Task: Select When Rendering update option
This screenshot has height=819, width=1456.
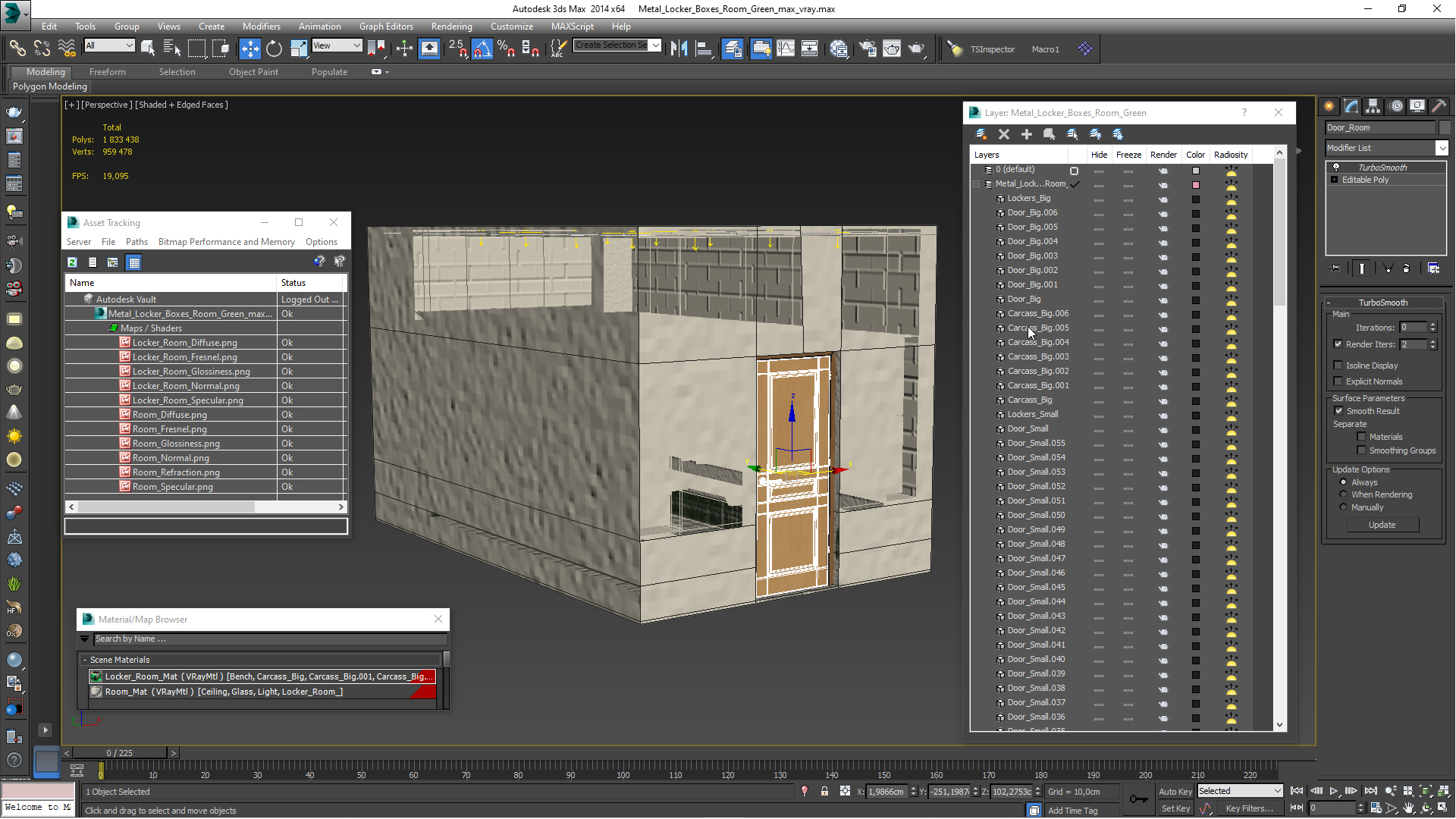Action: (x=1343, y=494)
